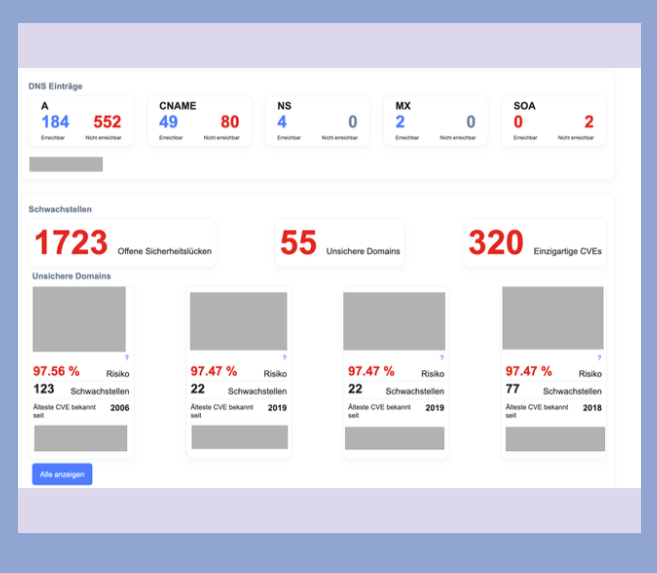Image resolution: width=657 pixels, height=573 pixels.
Task: Click the Alle anzeigen button
Action: coord(62,474)
